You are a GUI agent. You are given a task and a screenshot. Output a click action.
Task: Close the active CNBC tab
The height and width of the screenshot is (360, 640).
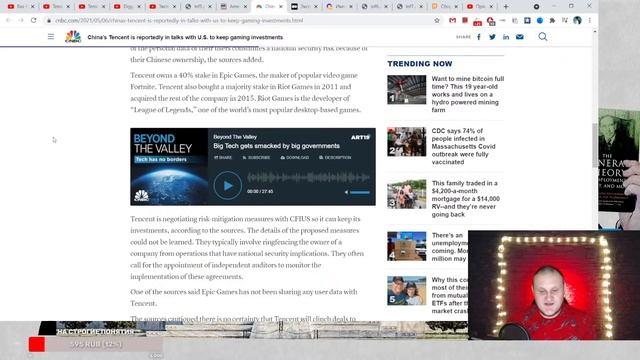(281, 7)
